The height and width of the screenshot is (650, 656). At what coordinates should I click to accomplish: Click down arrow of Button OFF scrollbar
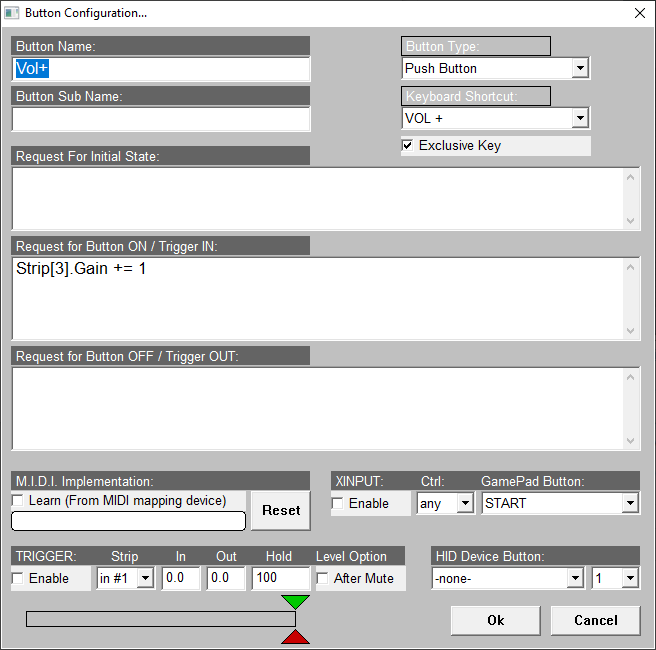pos(630,440)
